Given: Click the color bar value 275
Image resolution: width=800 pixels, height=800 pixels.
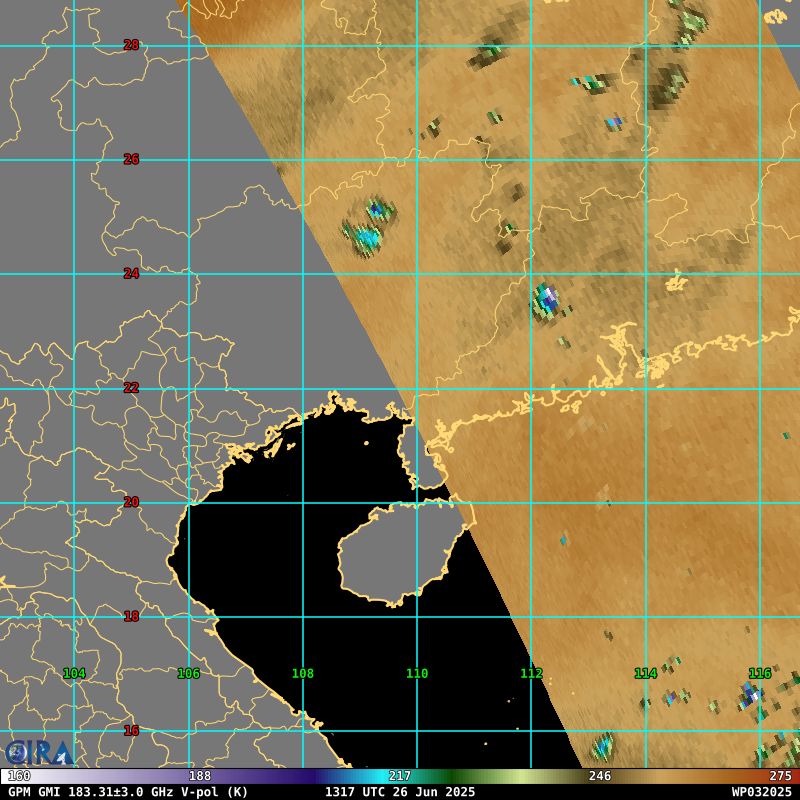Looking at the screenshot, I should 780,776.
